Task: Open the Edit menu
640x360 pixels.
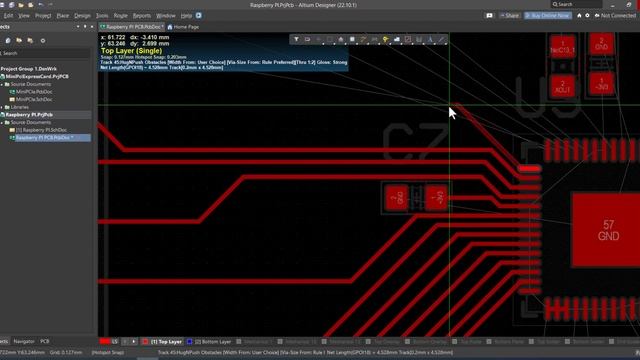Action: tap(8, 16)
